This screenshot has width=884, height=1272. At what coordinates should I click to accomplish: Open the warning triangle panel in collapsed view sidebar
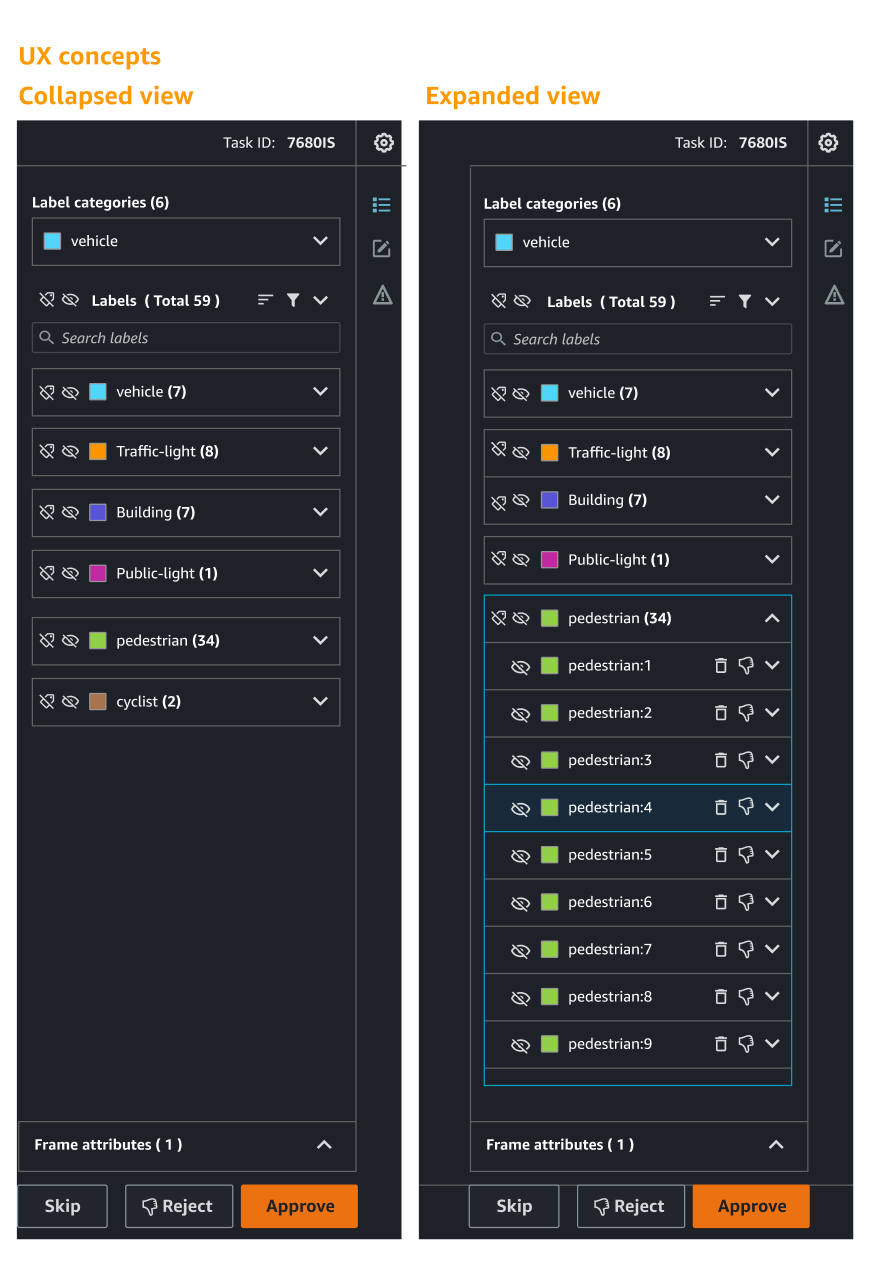[x=382, y=294]
